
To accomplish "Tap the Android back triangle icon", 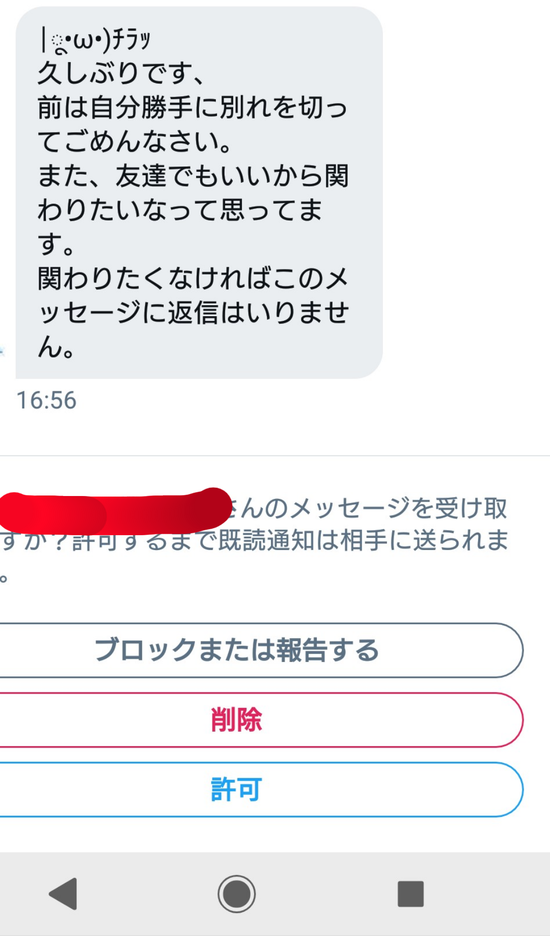I will pyautogui.click(x=63, y=894).
